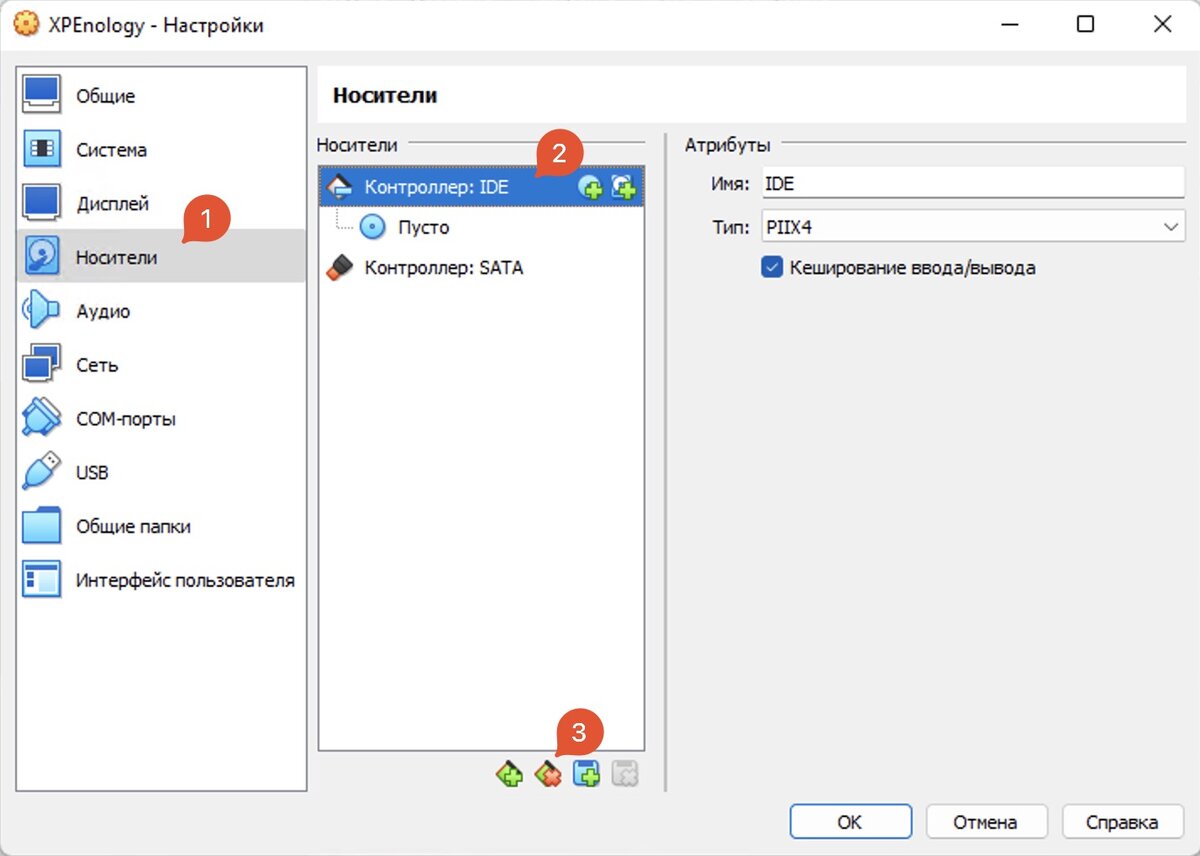Image resolution: width=1200 pixels, height=856 pixels.
Task: Click the greyed-out remove attachment icon
Action: coord(624,774)
